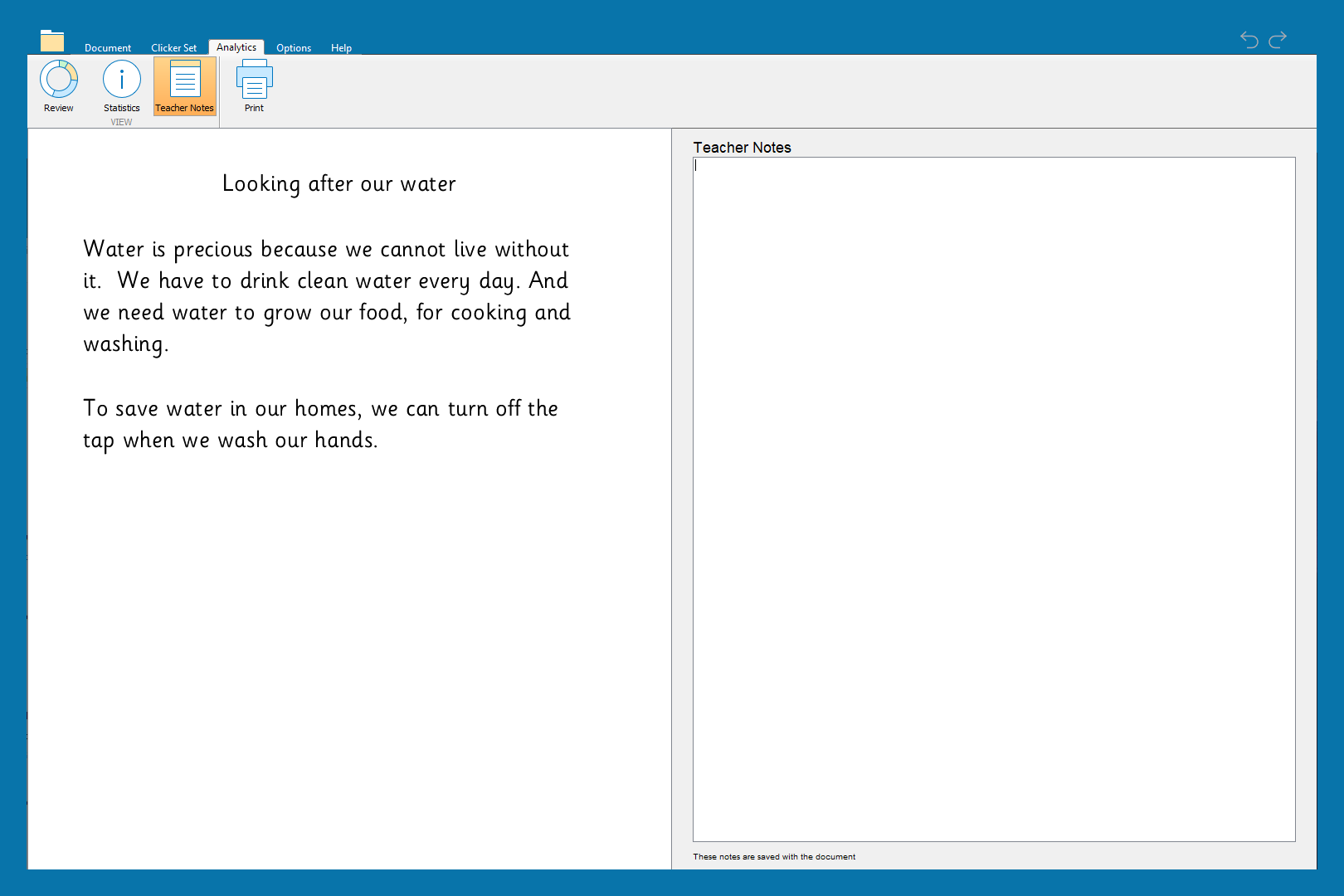Redo the last action
This screenshot has height=896, width=1344.
1278,39
